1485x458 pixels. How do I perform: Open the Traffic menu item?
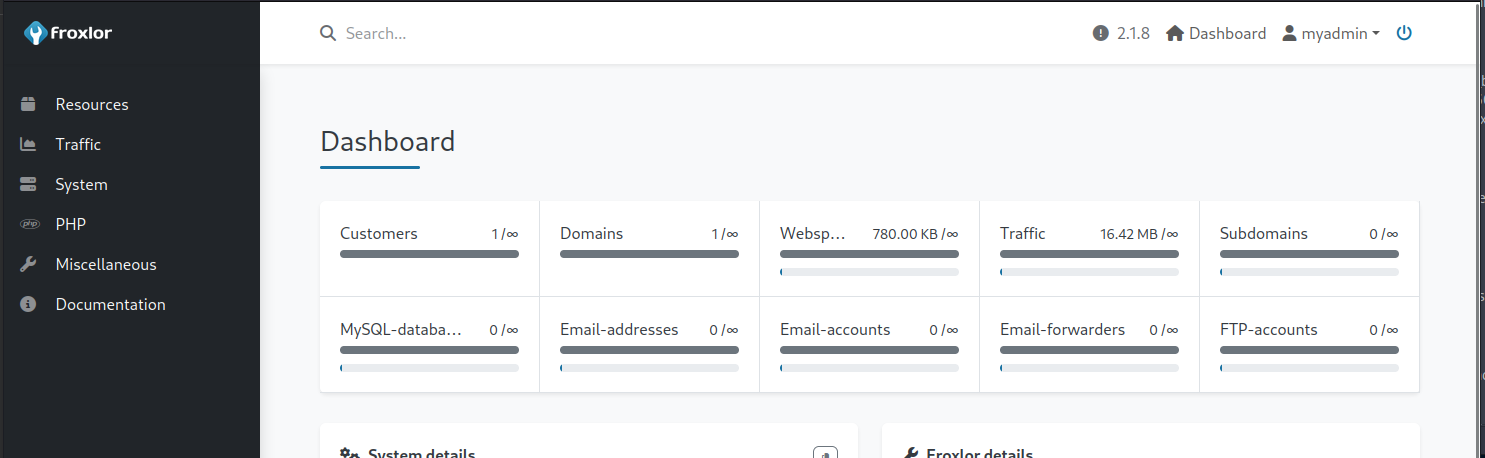pyautogui.click(x=78, y=144)
